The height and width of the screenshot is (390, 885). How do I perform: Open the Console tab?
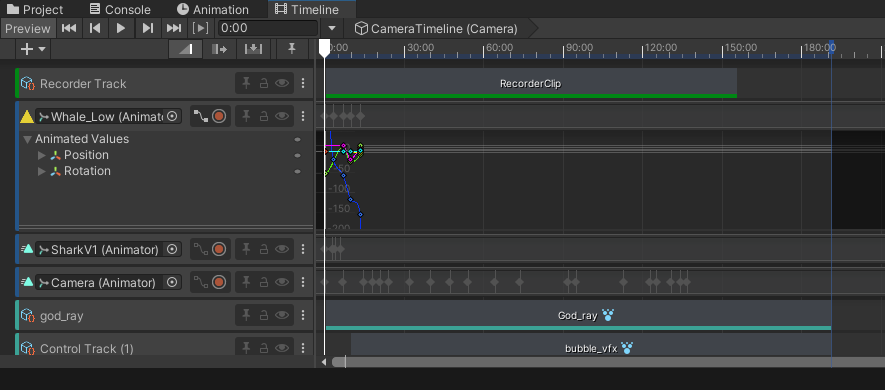[121, 10]
